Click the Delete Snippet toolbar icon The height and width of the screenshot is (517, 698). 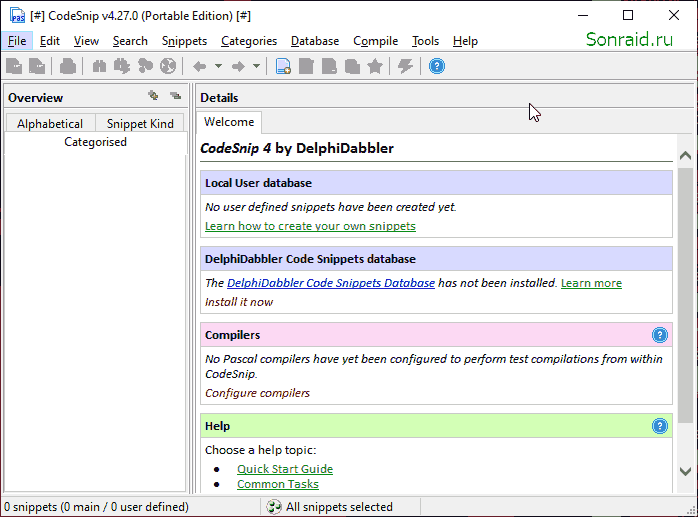point(329,66)
